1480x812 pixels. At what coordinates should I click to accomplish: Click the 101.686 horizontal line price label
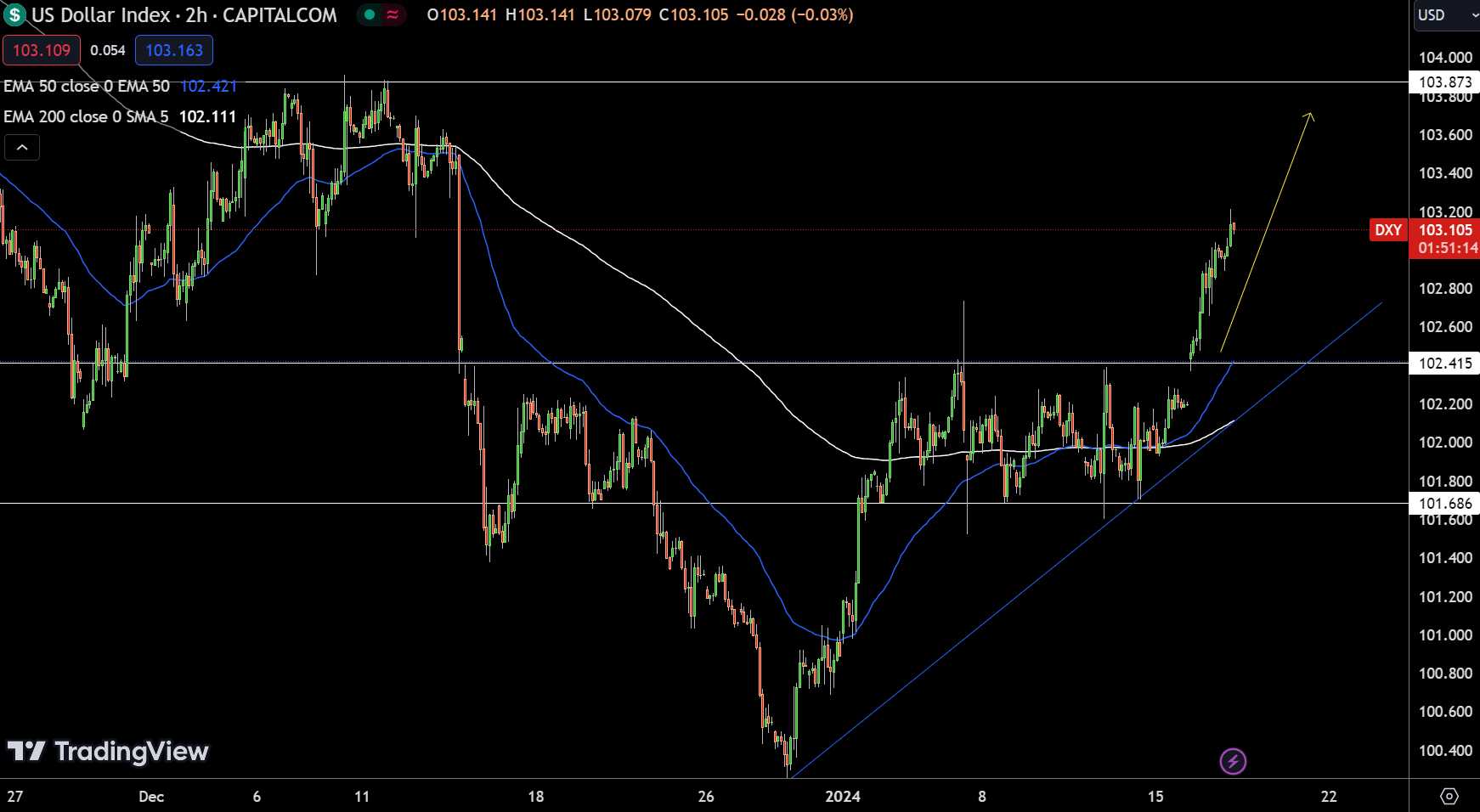pos(1445,504)
